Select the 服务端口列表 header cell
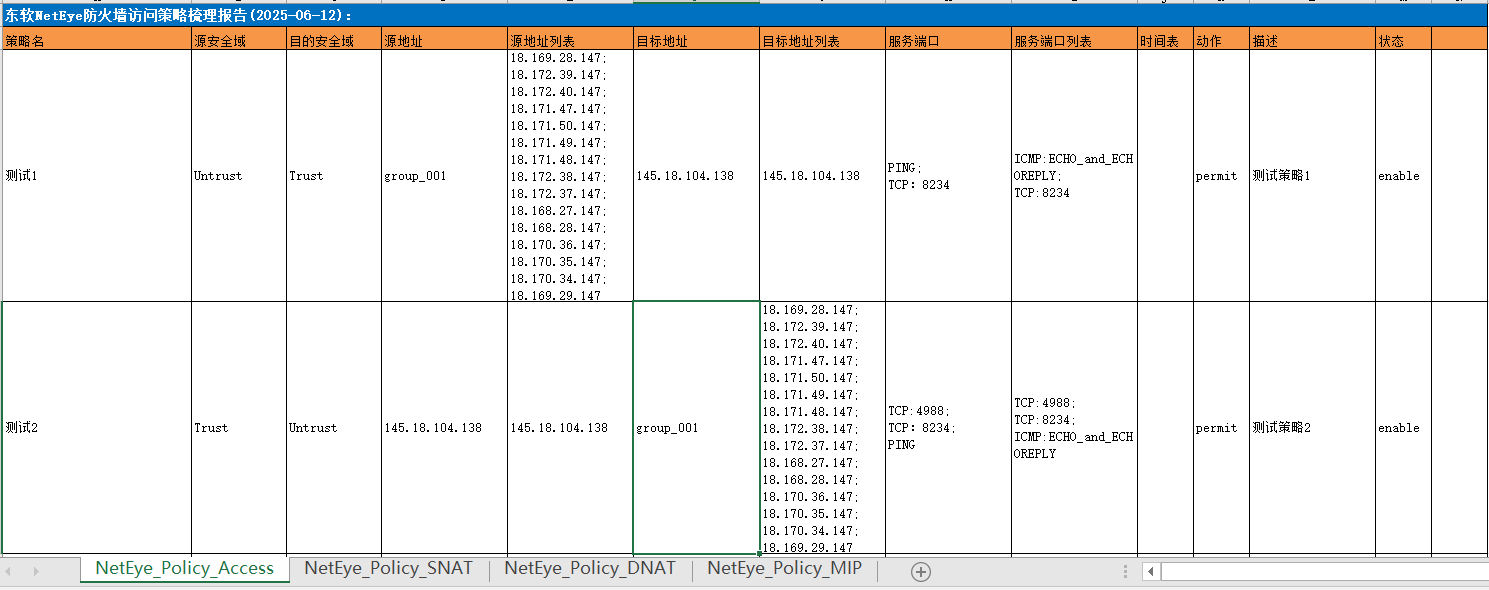Viewport: 1489px width, 590px height. 1074,40
